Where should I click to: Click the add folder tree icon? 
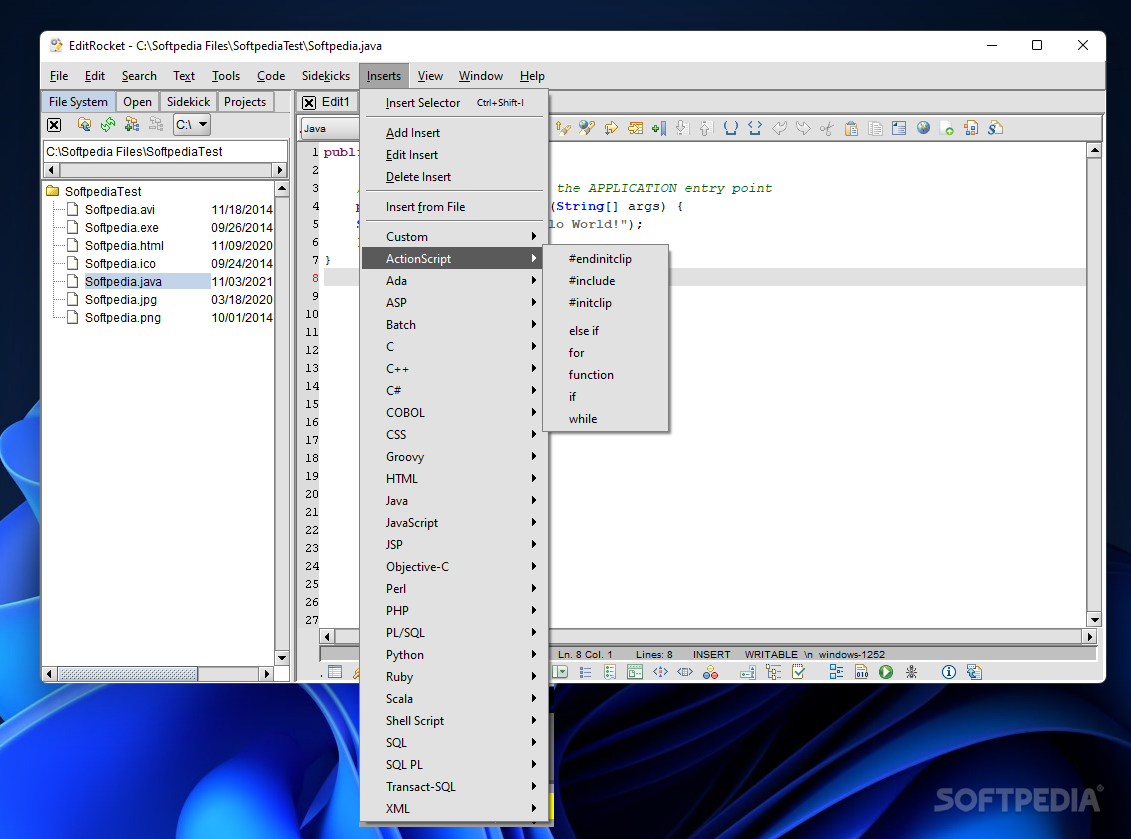(x=131, y=125)
